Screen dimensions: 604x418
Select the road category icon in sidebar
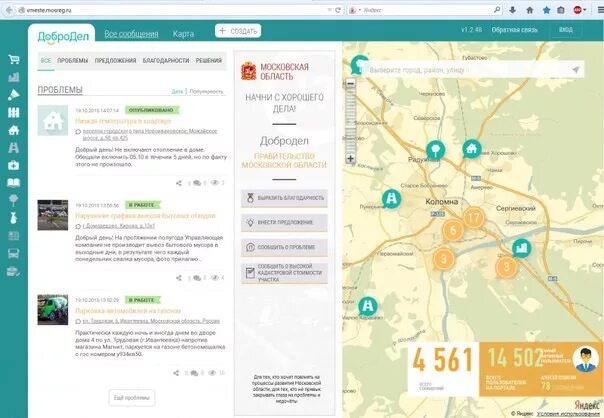coord(14,148)
